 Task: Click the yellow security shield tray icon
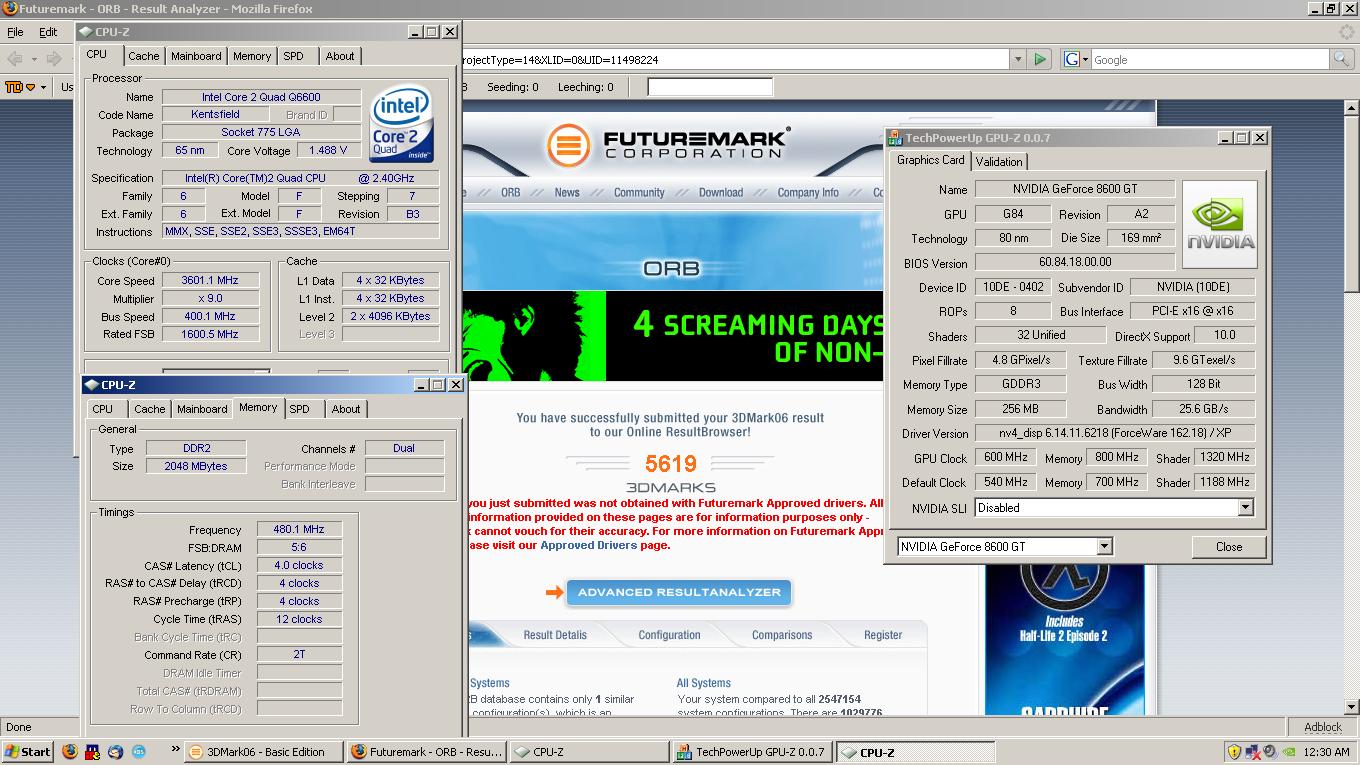point(1234,752)
